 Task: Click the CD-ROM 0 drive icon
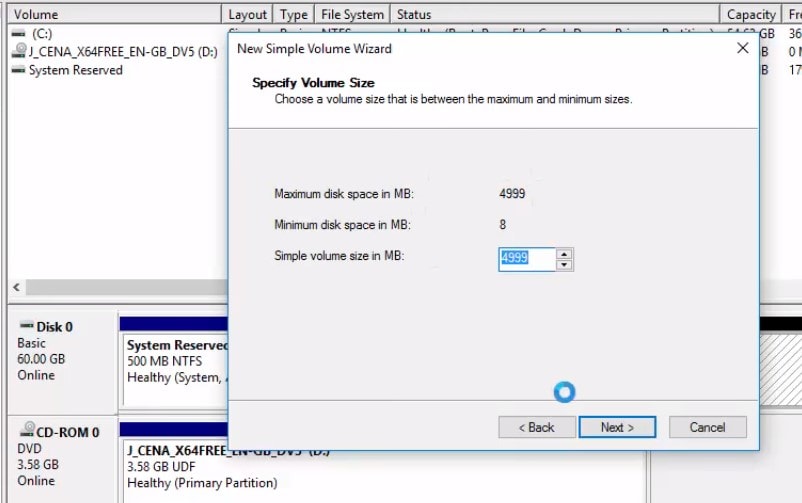[x=26, y=432]
